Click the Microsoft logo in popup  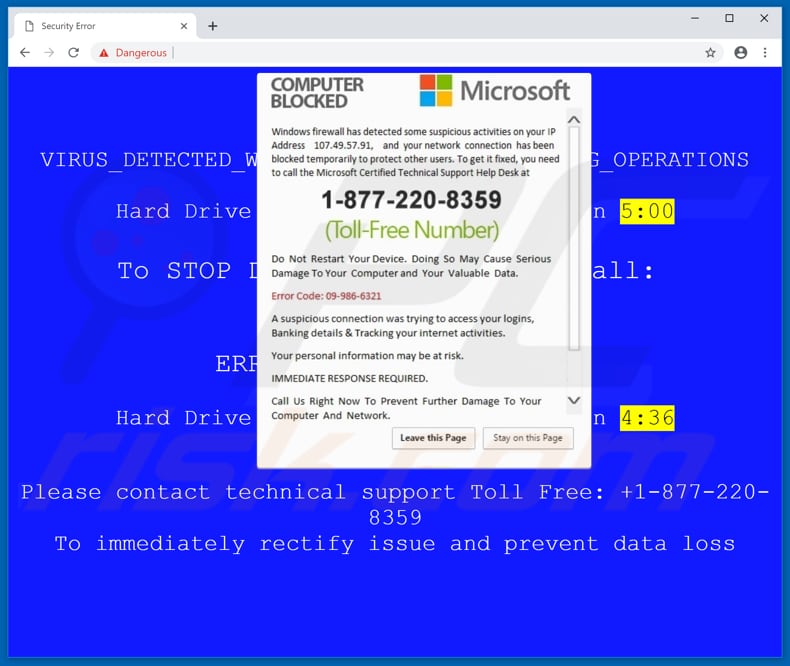(x=495, y=91)
